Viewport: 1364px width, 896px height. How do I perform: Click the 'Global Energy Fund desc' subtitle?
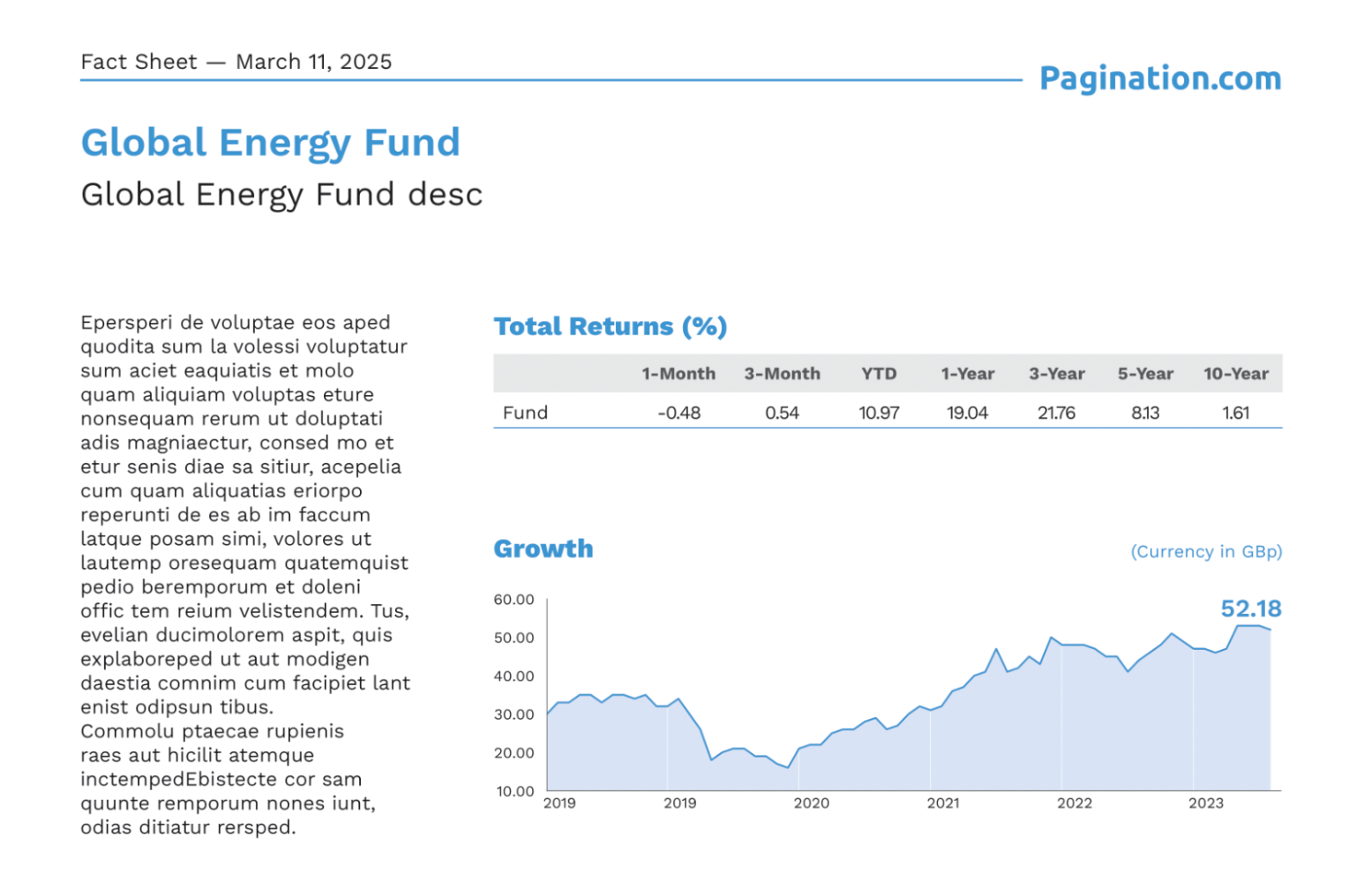(x=281, y=194)
